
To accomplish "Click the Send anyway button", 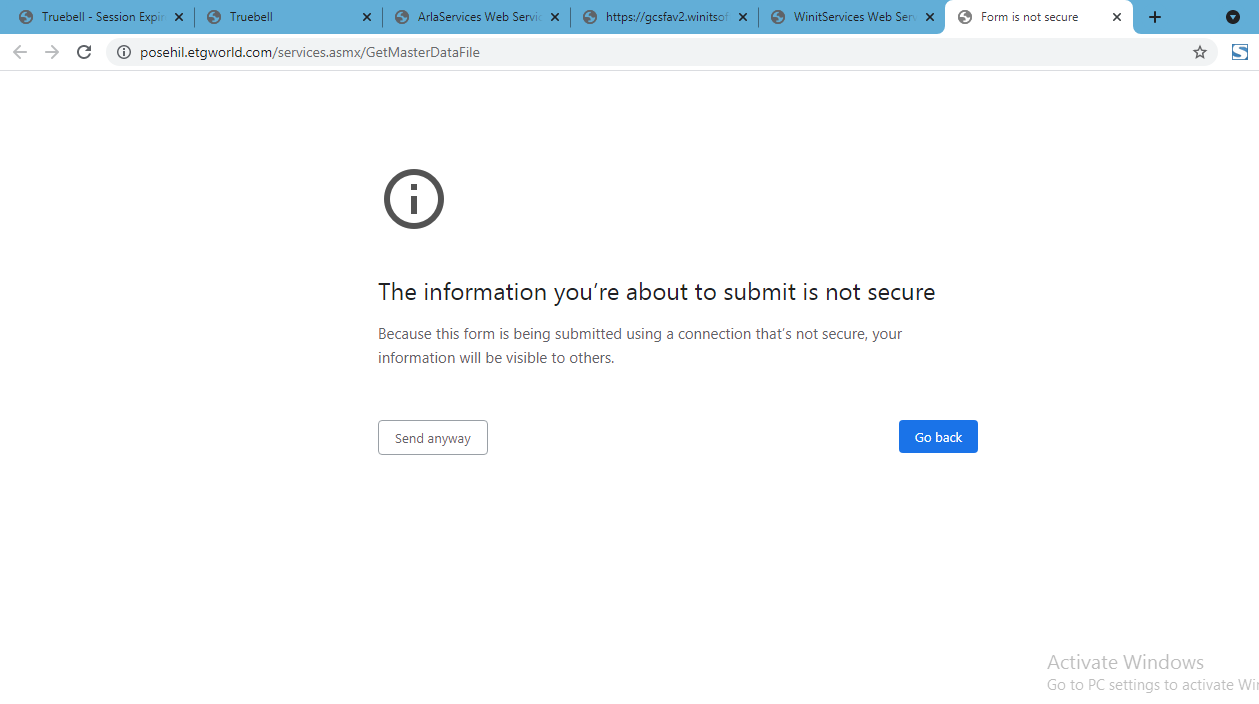I will click(432, 438).
